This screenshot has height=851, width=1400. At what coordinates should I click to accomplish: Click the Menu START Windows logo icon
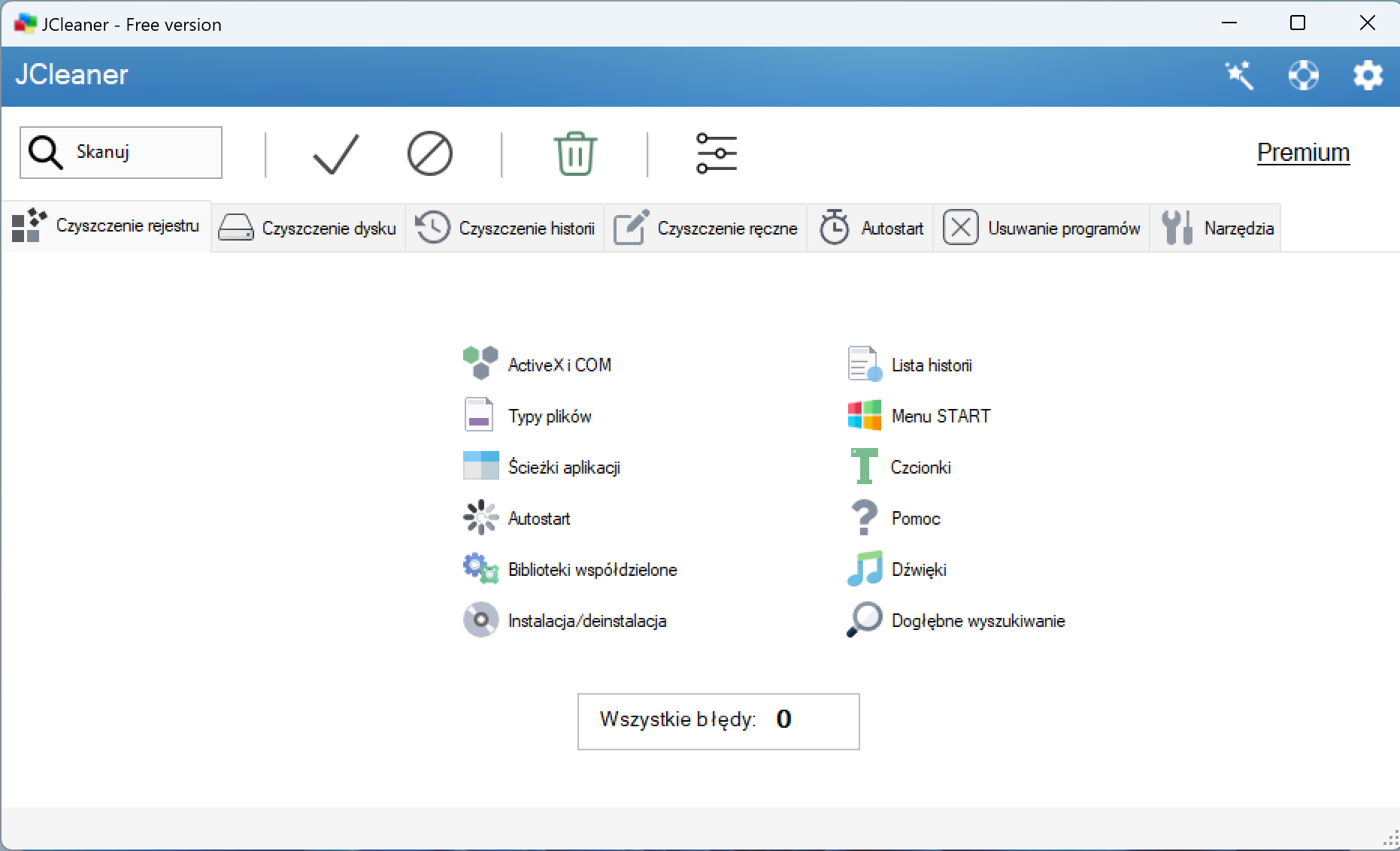point(865,415)
